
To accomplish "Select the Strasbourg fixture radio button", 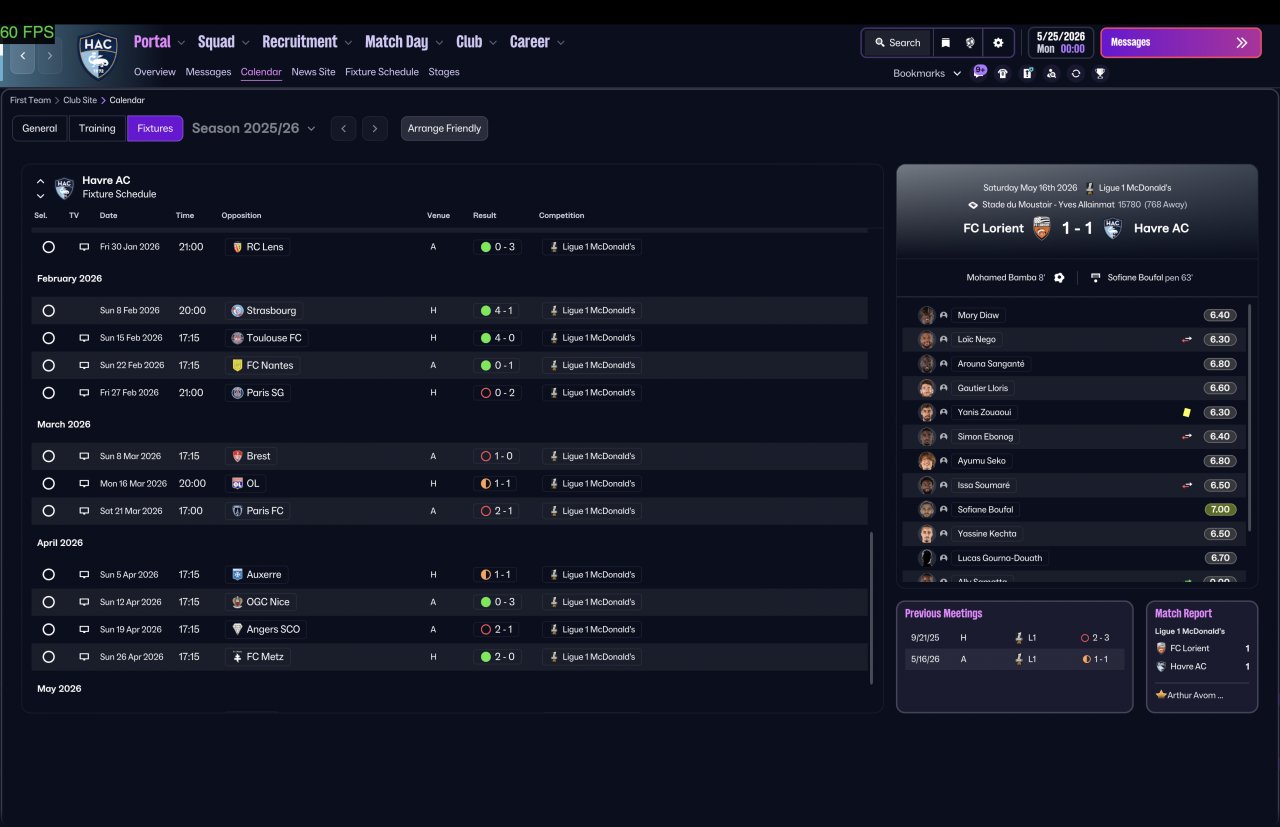I will point(48,311).
